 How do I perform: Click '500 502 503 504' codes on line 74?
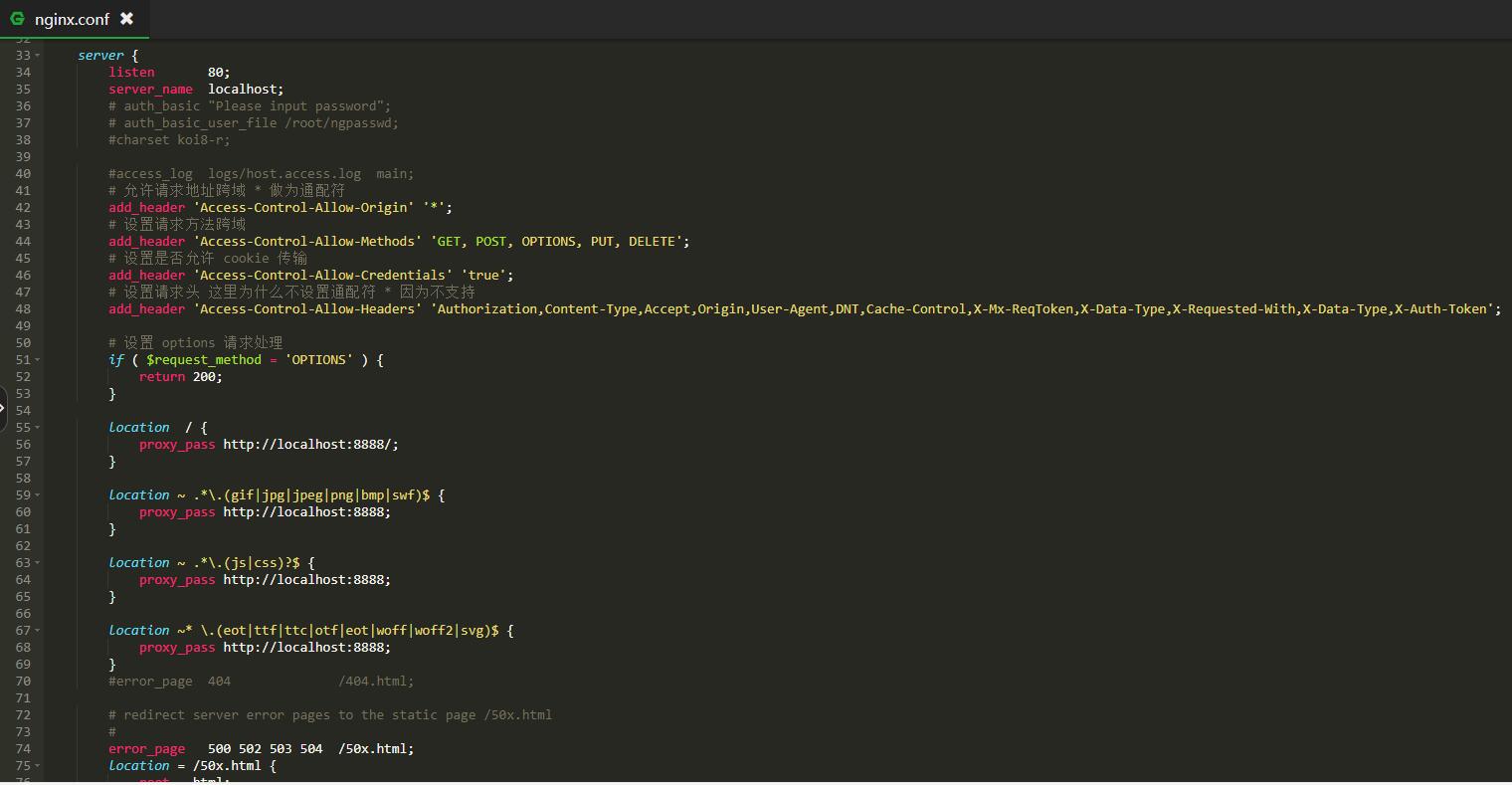coord(266,748)
